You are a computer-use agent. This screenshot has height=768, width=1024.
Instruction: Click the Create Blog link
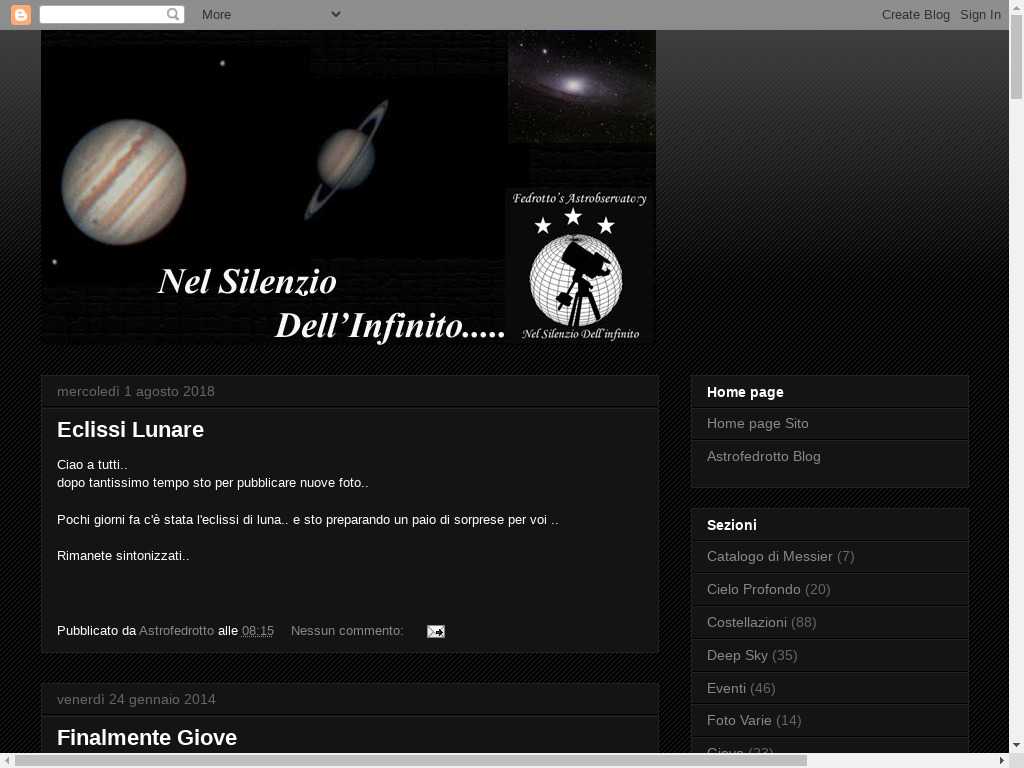coord(915,14)
